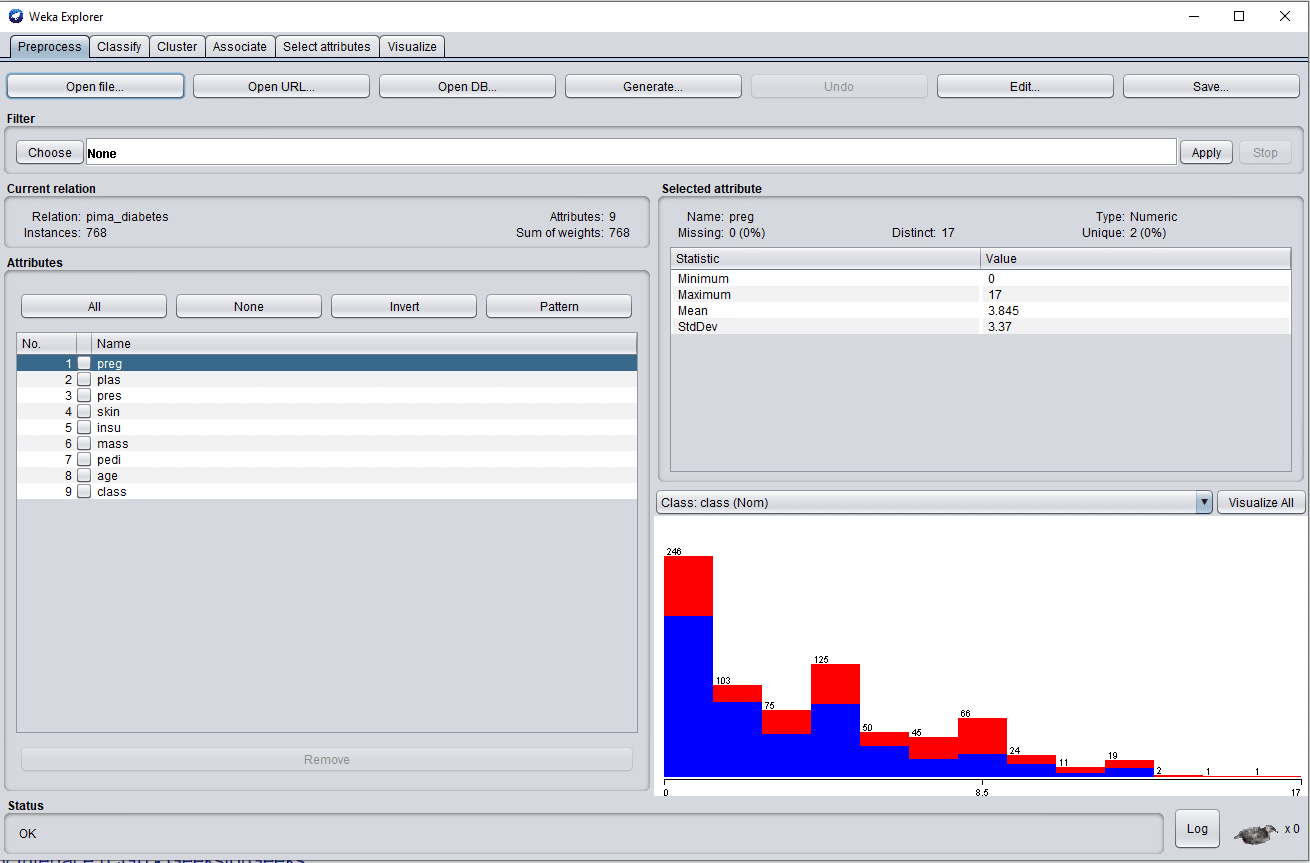Apply the selected filter

point(1206,153)
